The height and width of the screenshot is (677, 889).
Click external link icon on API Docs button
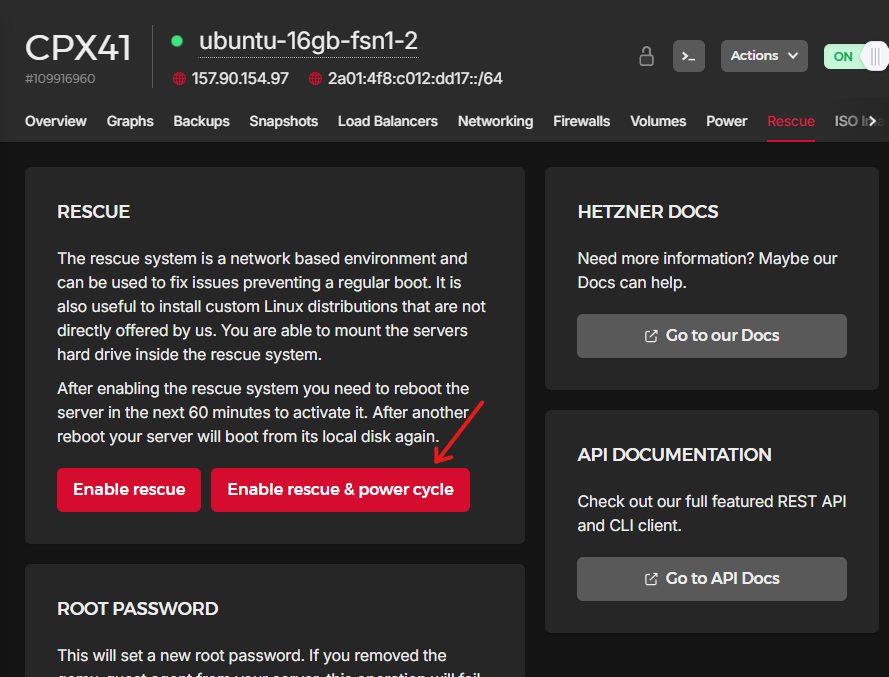[x=651, y=579]
